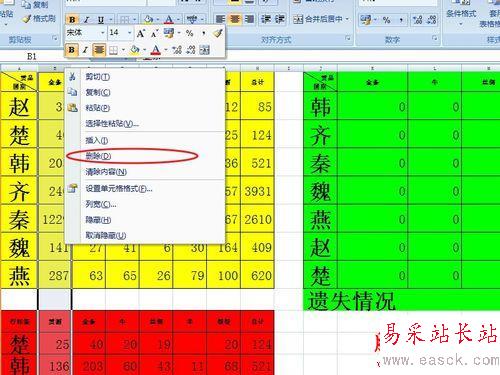The image size is (500, 375).
Task: Toggle Italic on the mini toolbar
Action: click(x=85, y=50)
